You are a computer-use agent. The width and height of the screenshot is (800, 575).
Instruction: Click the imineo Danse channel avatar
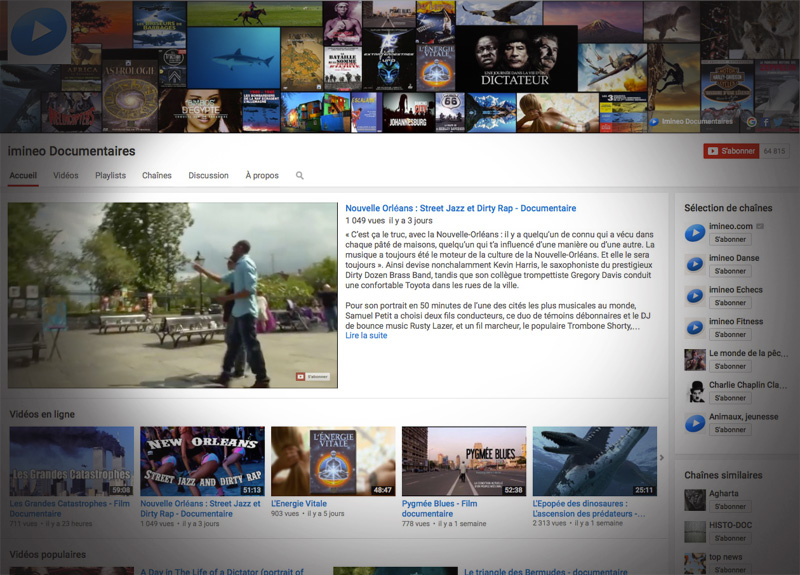tap(694, 264)
